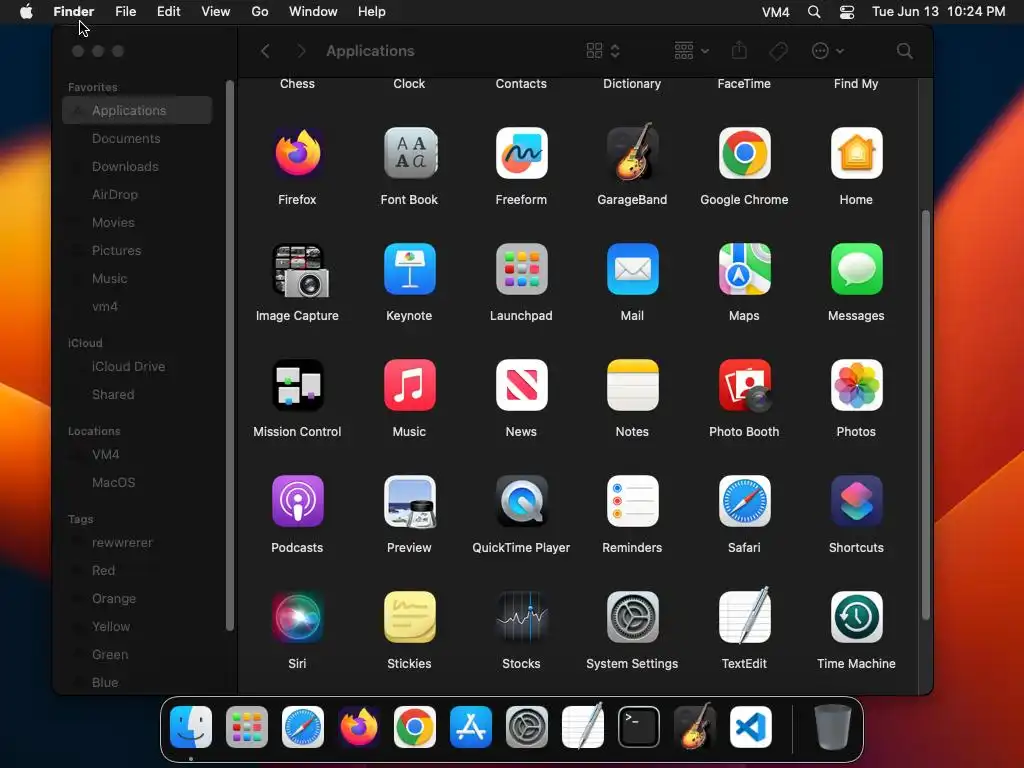Screen dimensions: 1024x768
Task: Open Spotlight search in the menu bar
Action: pyautogui.click(x=814, y=12)
